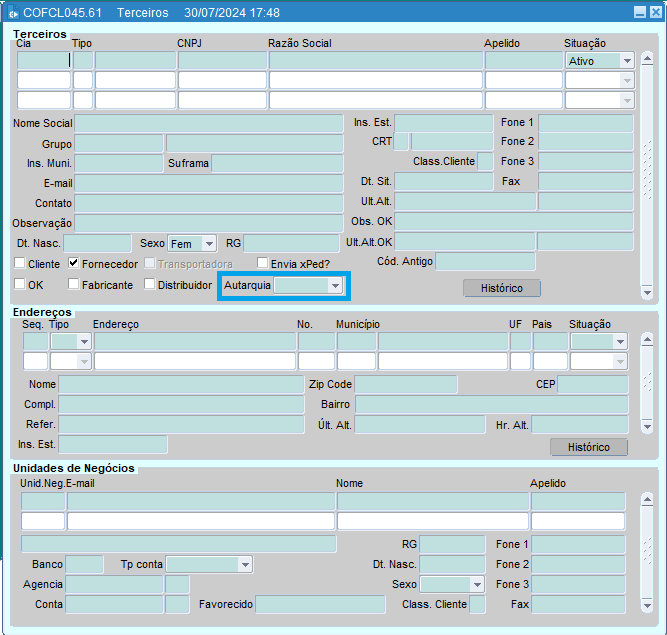The image size is (667, 635).
Task: Select the Favorecido text field
Action: (x=320, y=605)
